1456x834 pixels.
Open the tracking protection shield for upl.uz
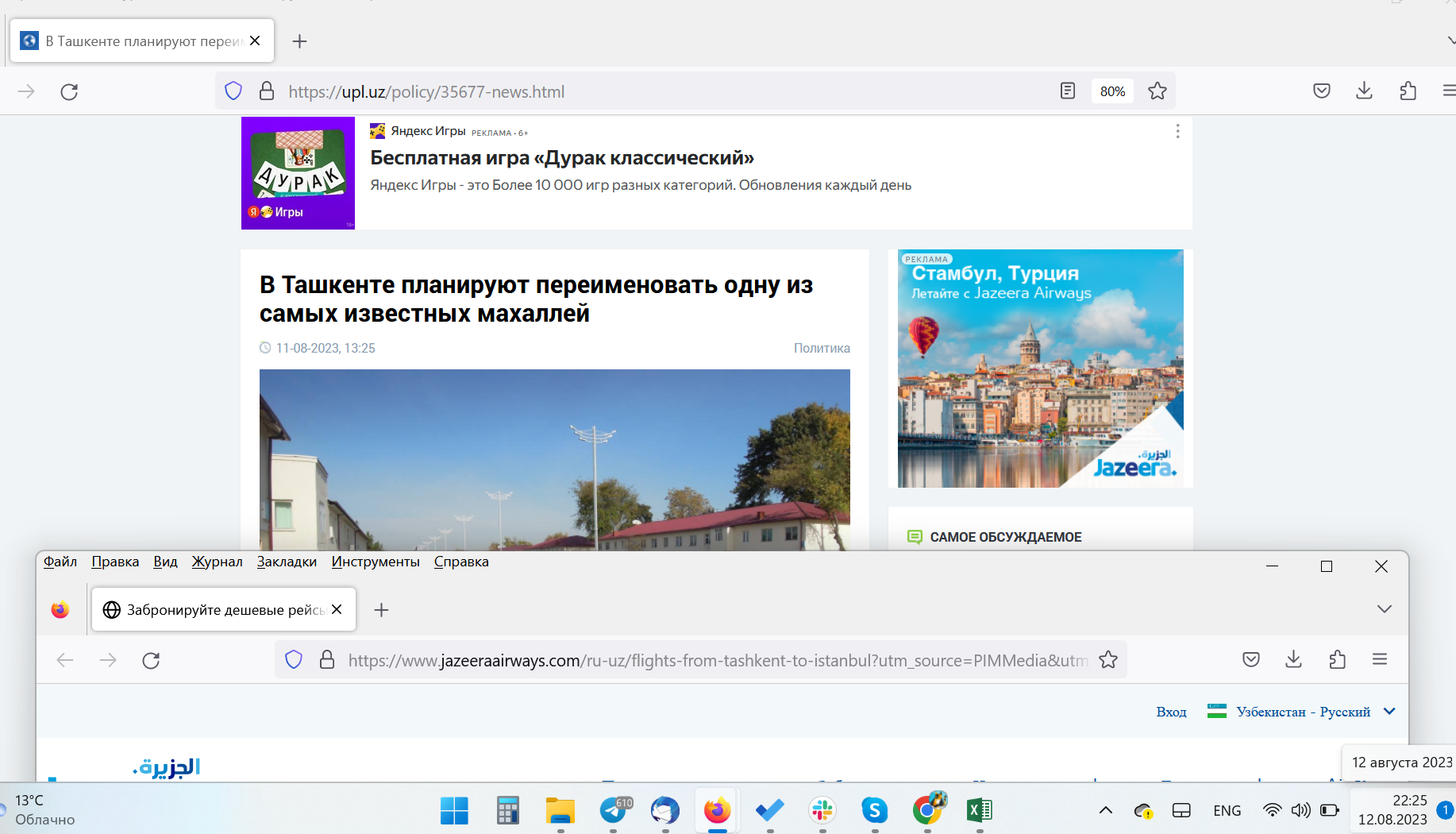point(233,91)
